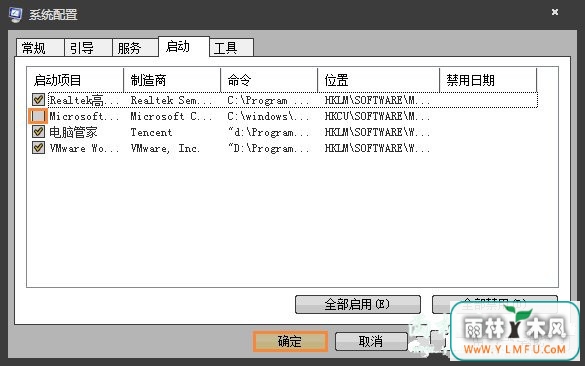Close the 系统配置 window
Viewport: 585px width, 366px height.
(x=555, y=12)
